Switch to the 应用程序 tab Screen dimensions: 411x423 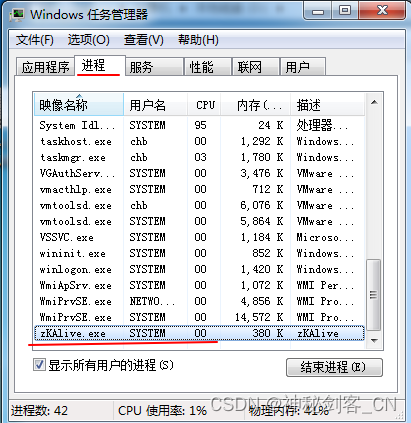(45, 67)
